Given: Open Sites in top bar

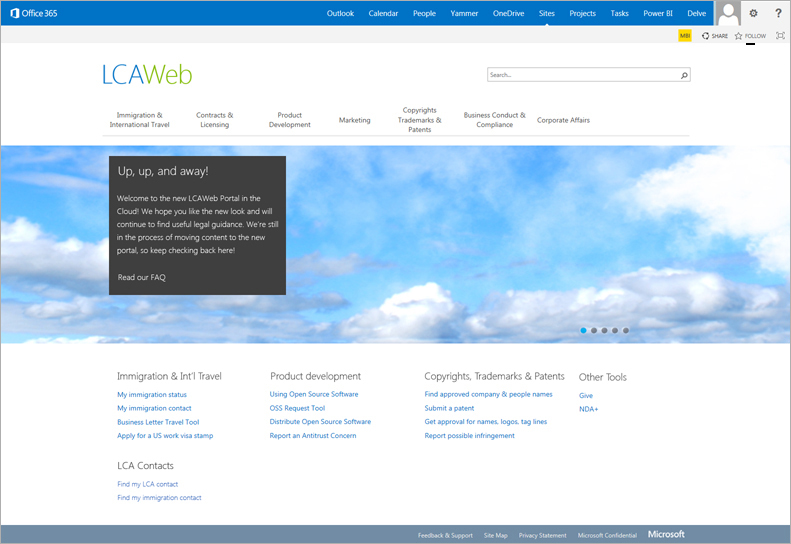Looking at the screenshot, I should click(546, 13).
